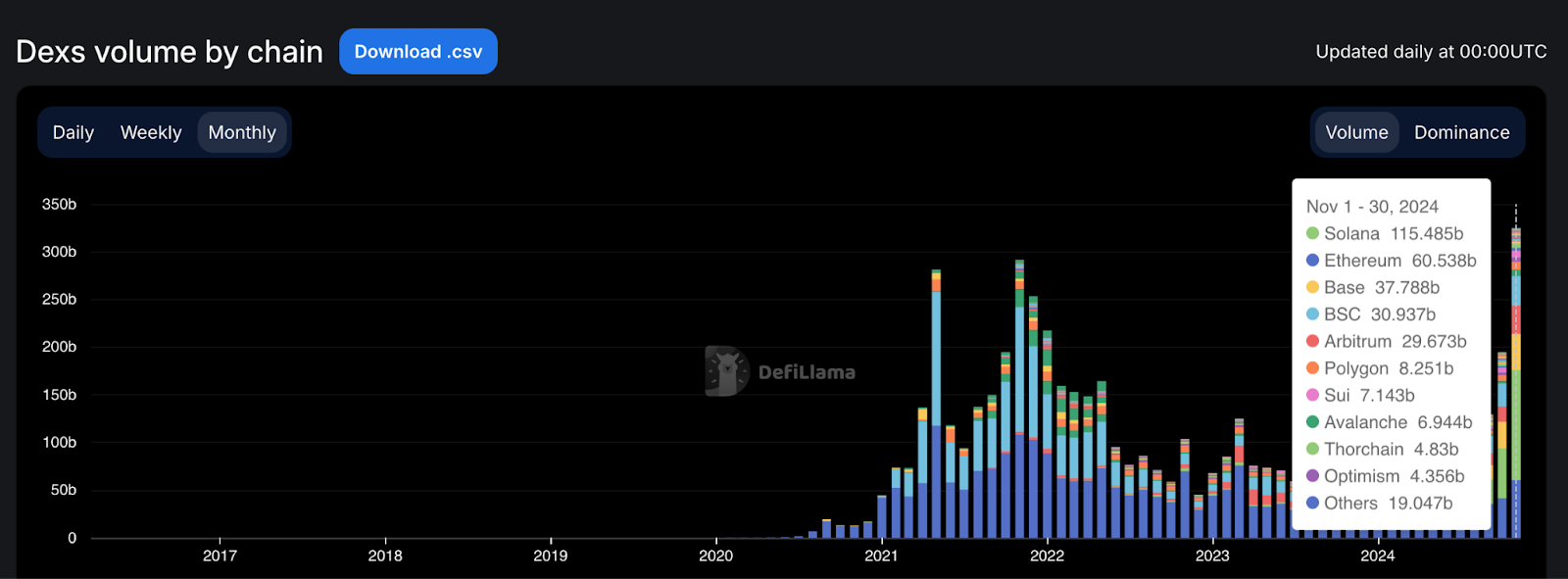Screen dimensions: 1568x579
Task: Click the Base yellow legend dot
Action: point(1312,287)
